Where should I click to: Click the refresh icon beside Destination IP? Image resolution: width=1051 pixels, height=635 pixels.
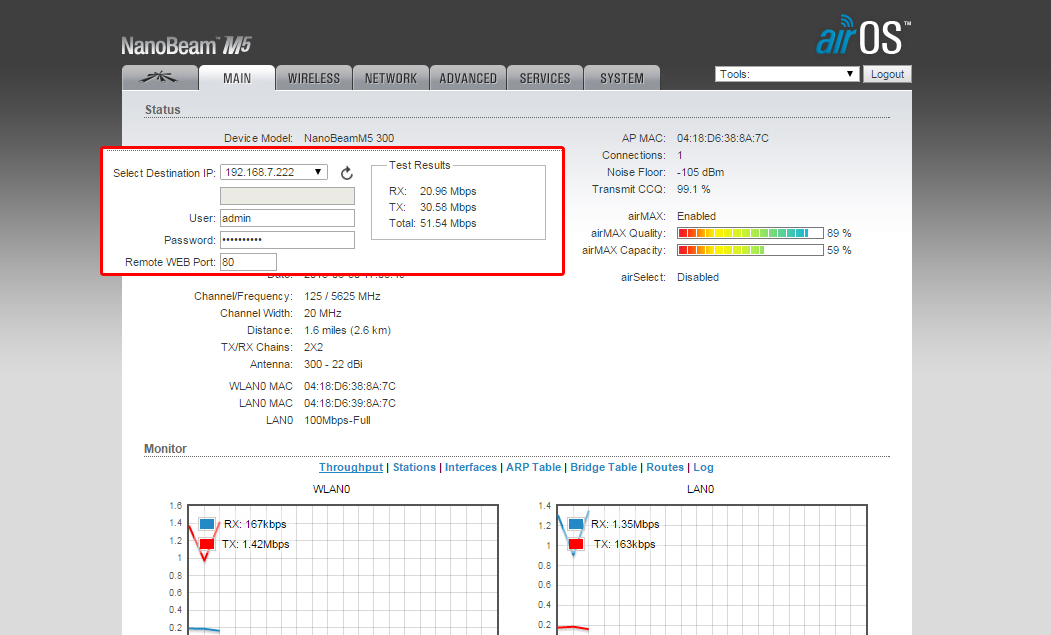tap(347, 173)
